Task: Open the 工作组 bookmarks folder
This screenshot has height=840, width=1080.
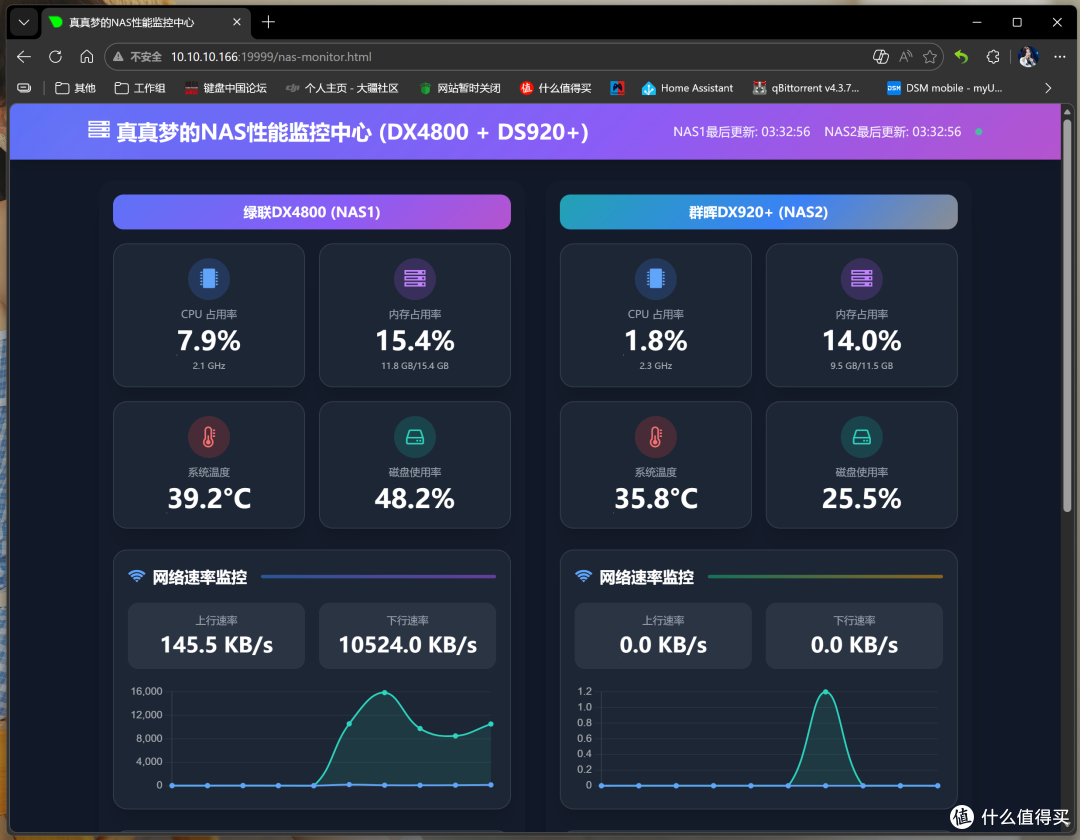Action: pos(140,88)
